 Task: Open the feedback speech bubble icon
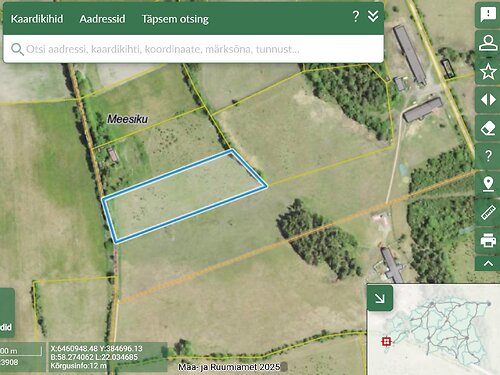(x=488, y=14)
